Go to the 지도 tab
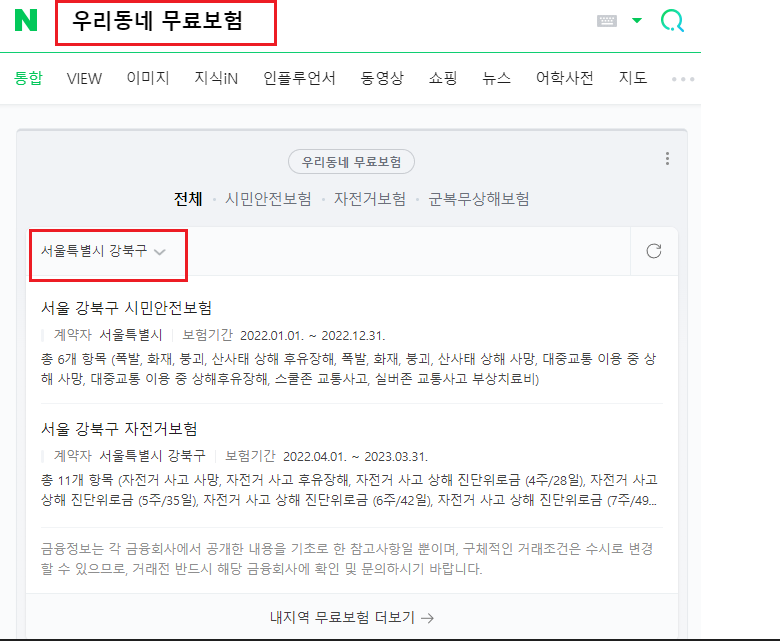780x641 pixels. (x=632, y=78)
